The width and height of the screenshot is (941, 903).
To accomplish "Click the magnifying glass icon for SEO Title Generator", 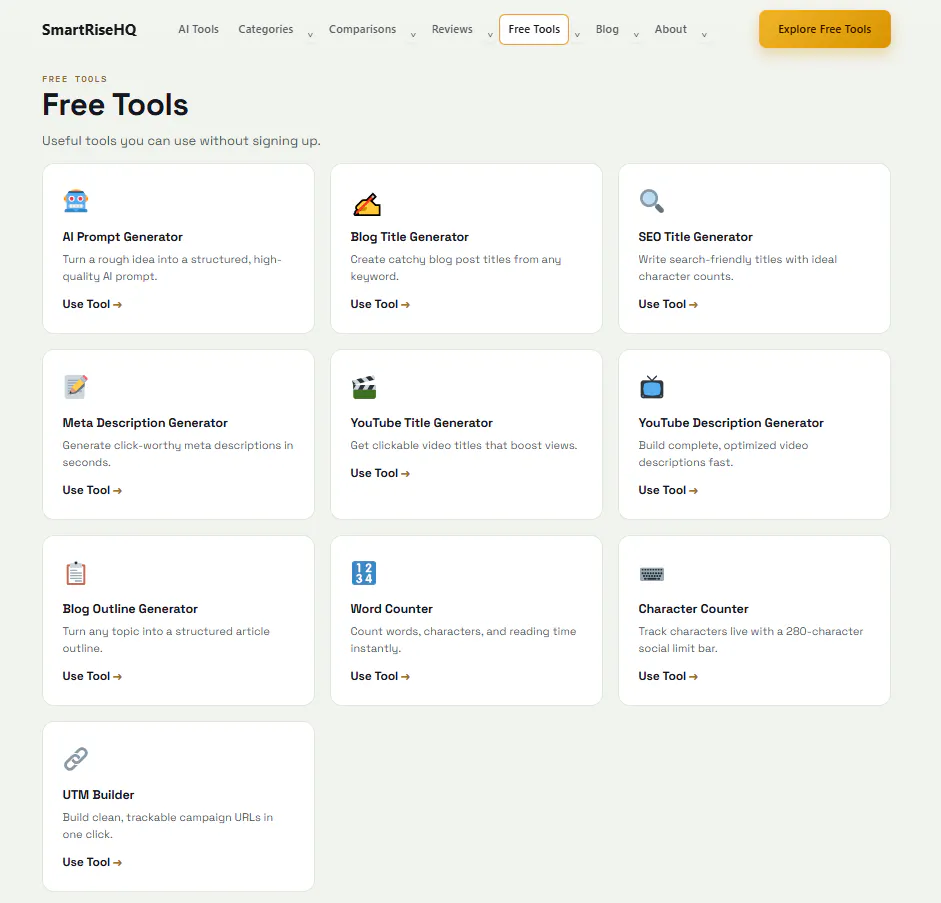I will [x=652, y=201].
